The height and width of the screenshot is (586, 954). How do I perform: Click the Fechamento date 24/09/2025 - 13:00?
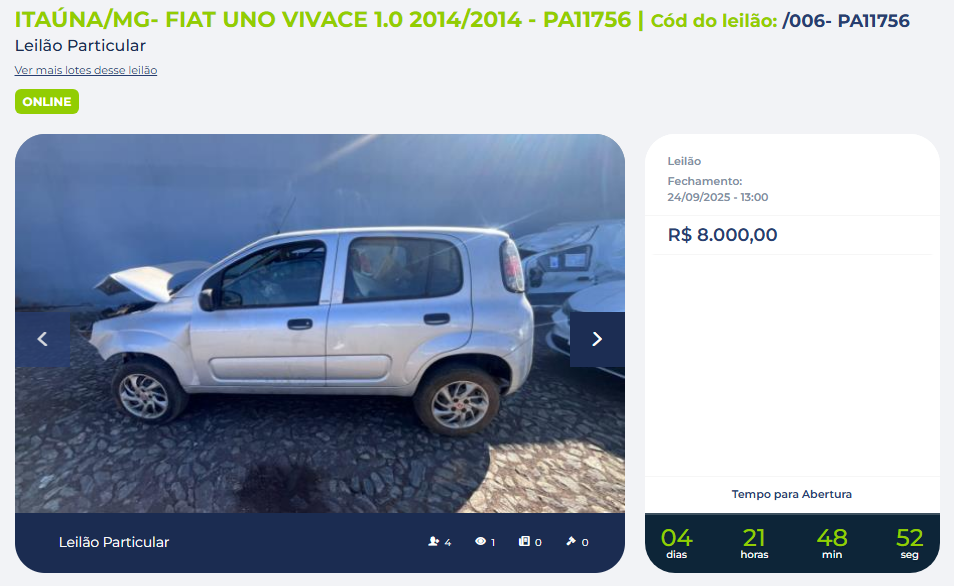(x=717, y=197)
